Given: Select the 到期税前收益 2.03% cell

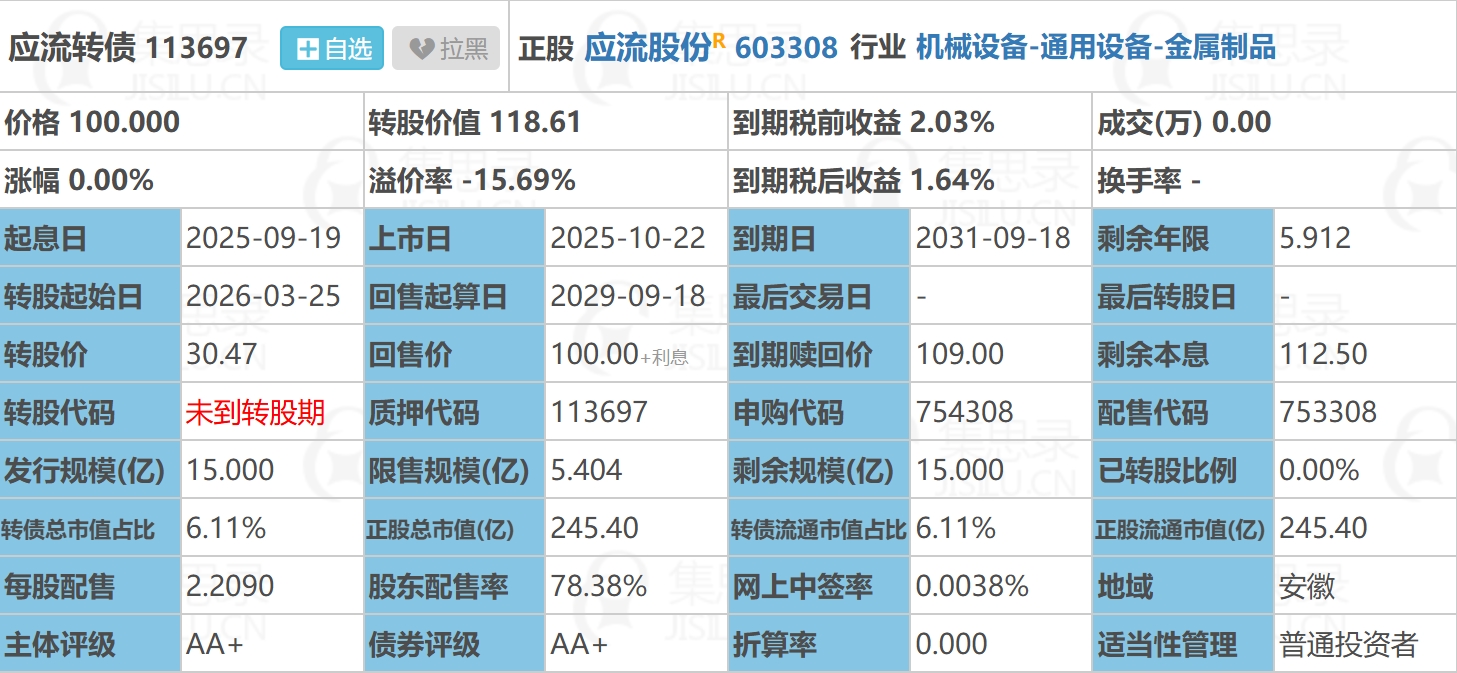Looking at the screenshot, I should click(x=910, y=123).
